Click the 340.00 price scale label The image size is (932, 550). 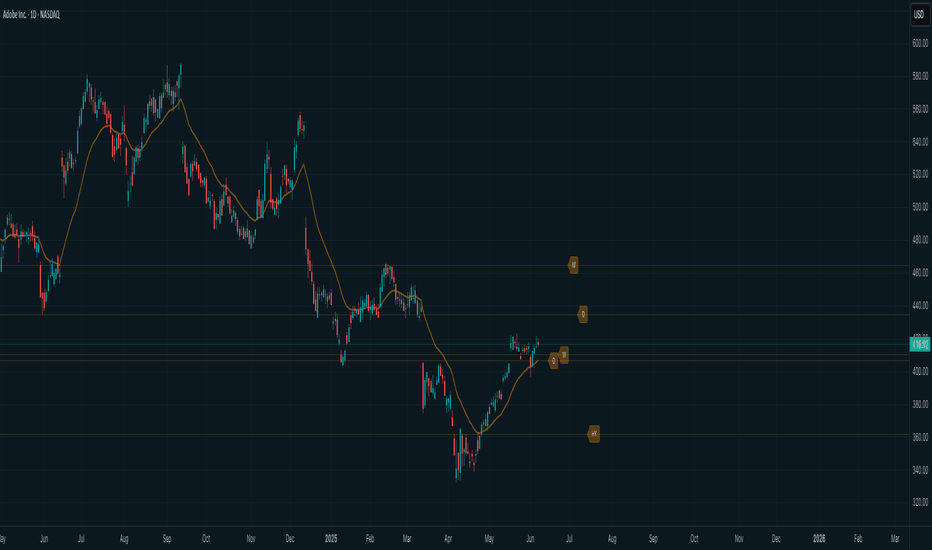coord(920,470)
